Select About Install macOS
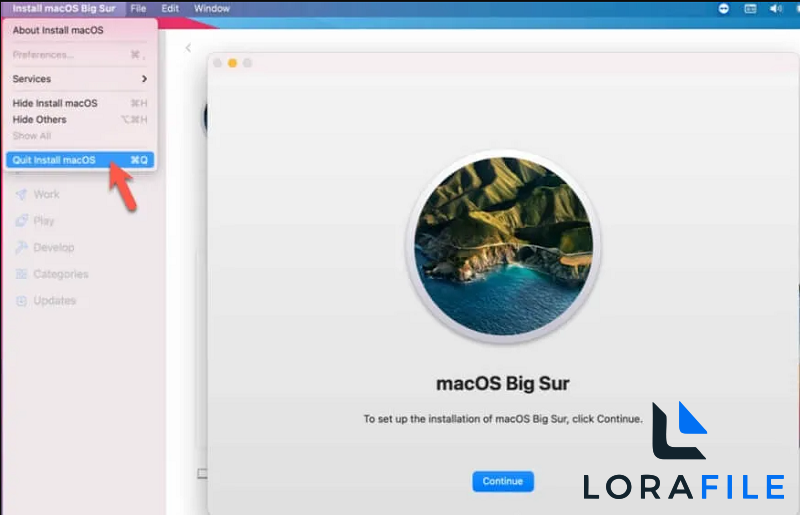The height and width of the screenshot is (515, 800). click(x=80, y=30)
